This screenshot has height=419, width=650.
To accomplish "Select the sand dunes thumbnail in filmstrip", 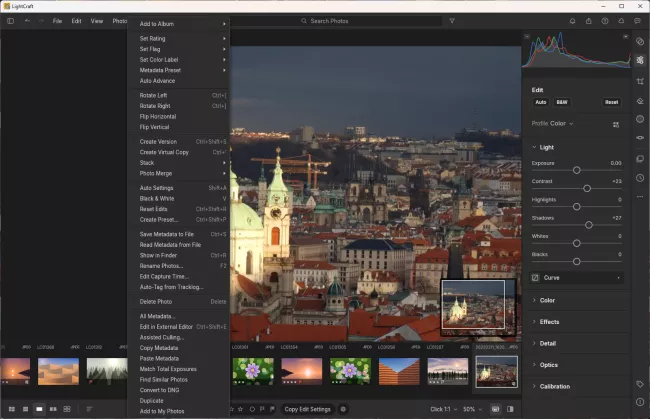I will tap(58, 371).
